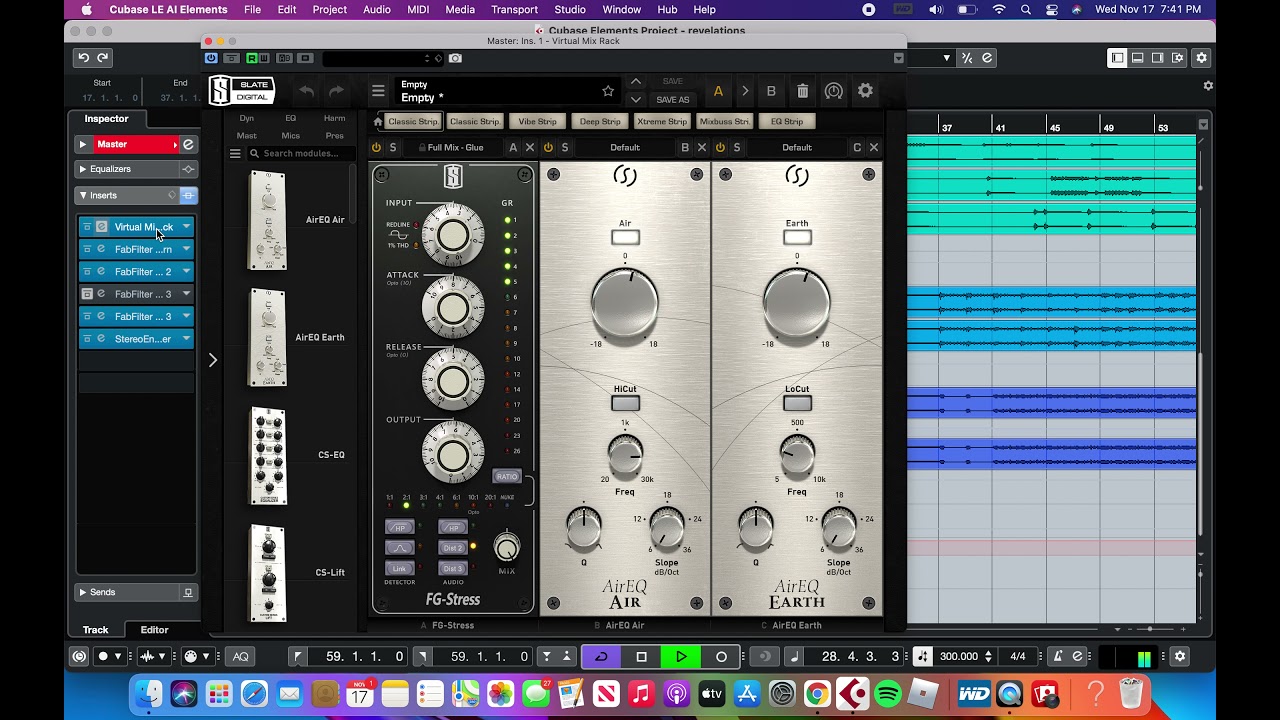Screen dimensions: 1280x720
Task: Toggle AirEQ Air module power button
Action: (548, 147)
